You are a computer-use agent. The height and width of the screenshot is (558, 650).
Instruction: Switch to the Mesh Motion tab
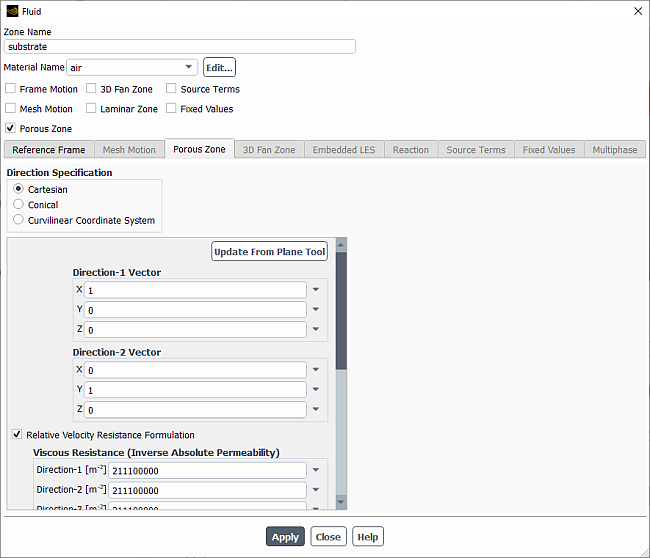129,150
